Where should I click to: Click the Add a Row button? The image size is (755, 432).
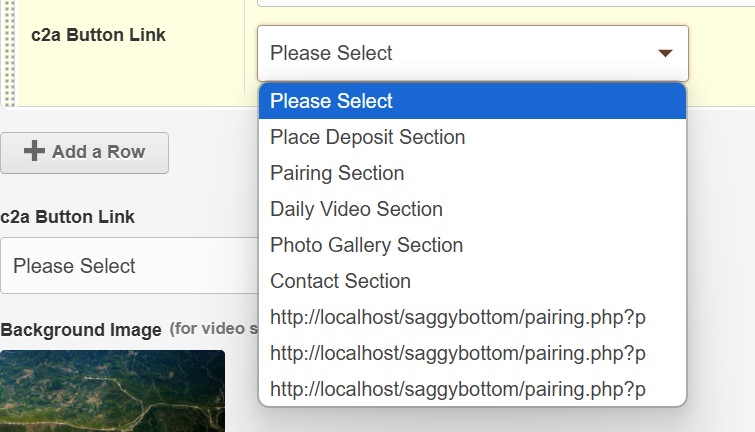[x=84, y=153]
